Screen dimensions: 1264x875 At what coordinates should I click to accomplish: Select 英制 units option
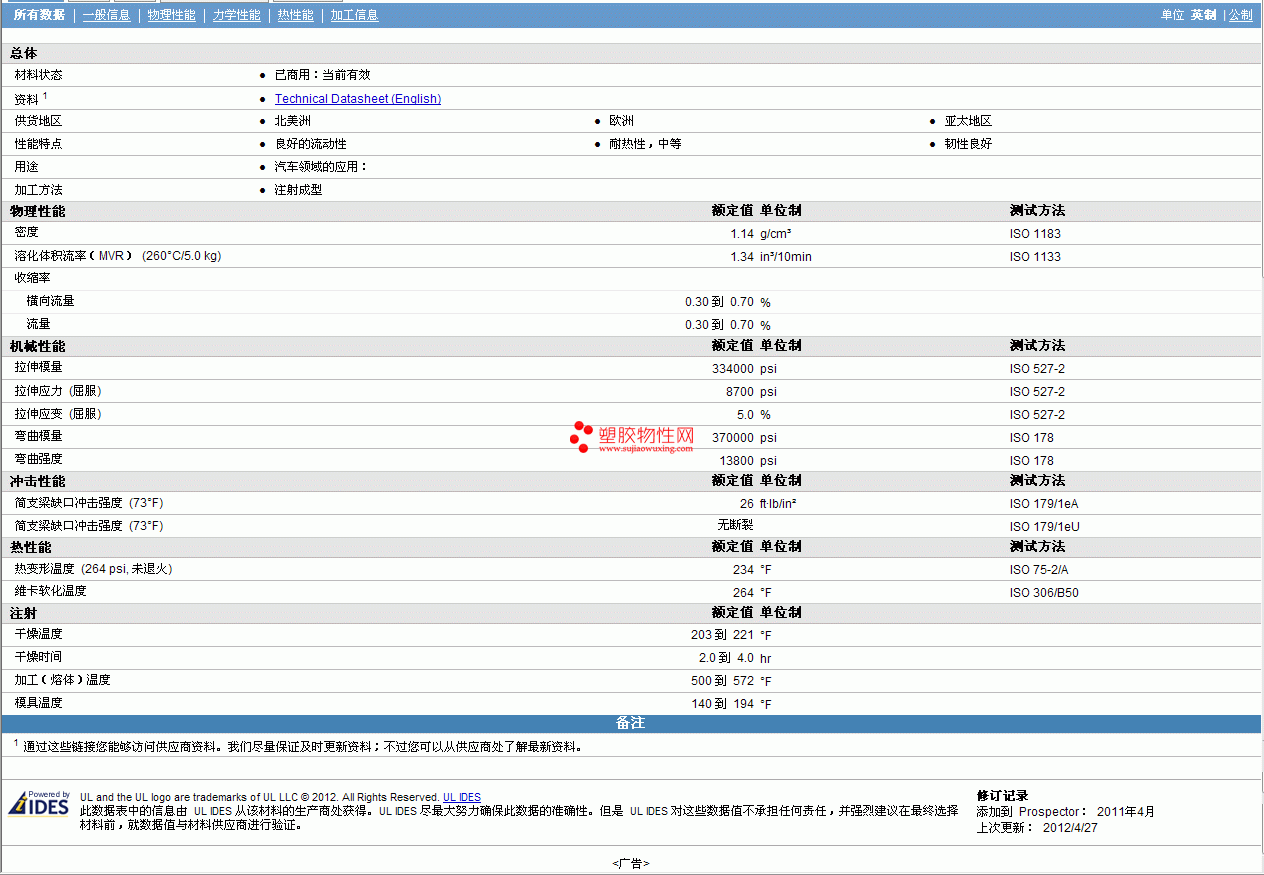tap(1203, 15)
